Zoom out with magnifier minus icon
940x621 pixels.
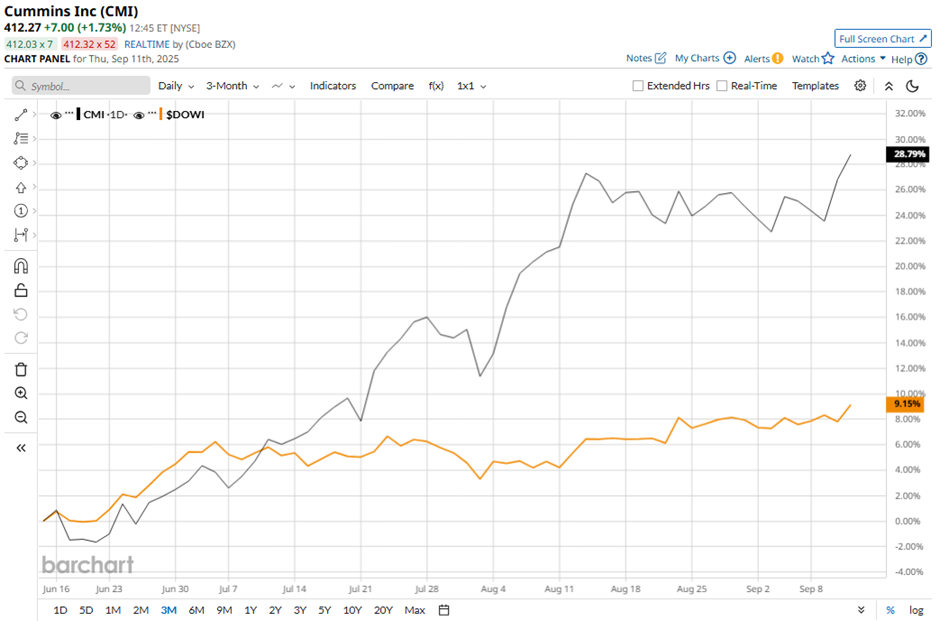point(20,417)
